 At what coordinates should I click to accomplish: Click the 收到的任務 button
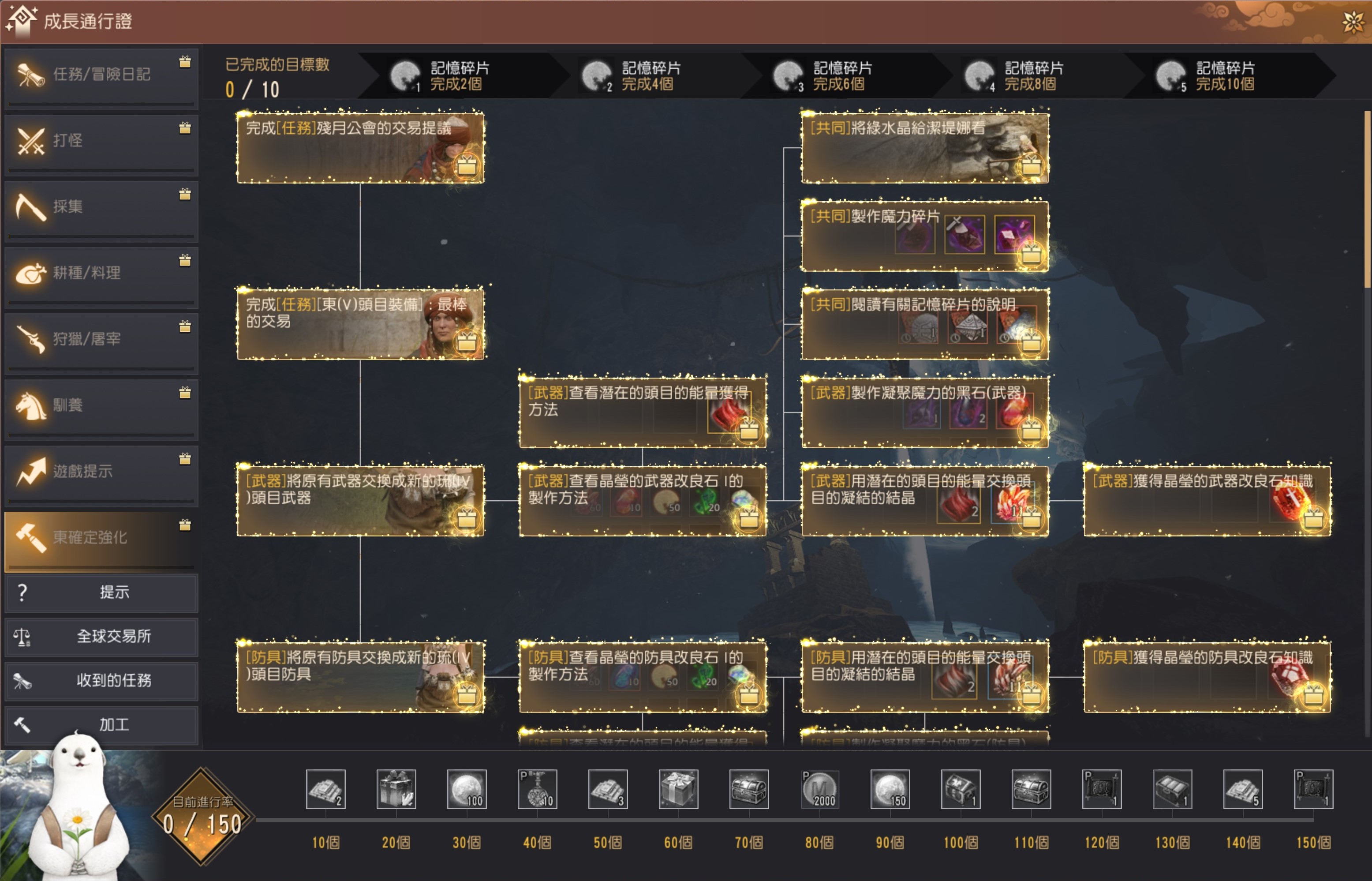101,681
